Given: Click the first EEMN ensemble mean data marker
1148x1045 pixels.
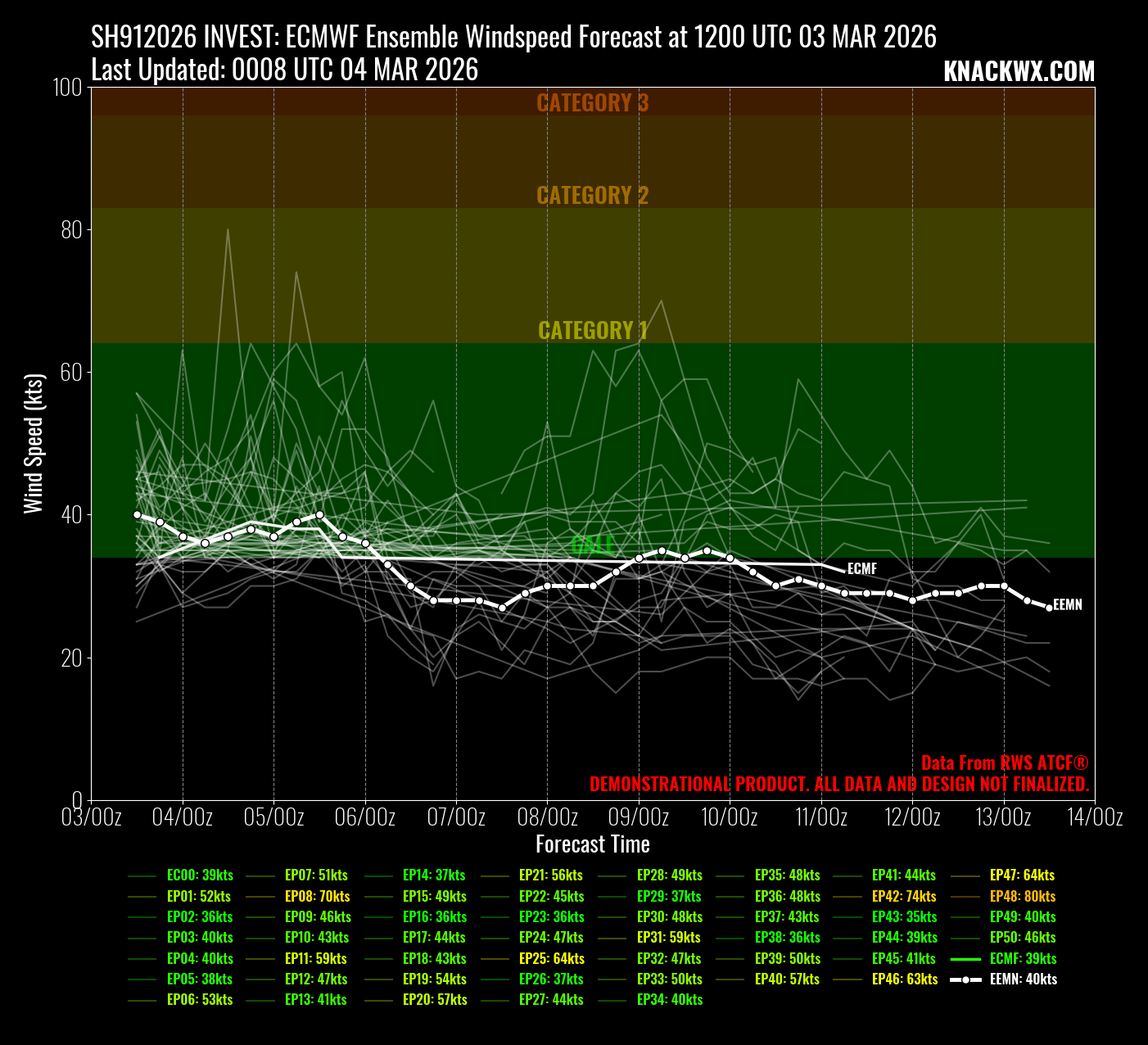Looking at the screenshot, I should pyautogui.click(x=137, y=515).
